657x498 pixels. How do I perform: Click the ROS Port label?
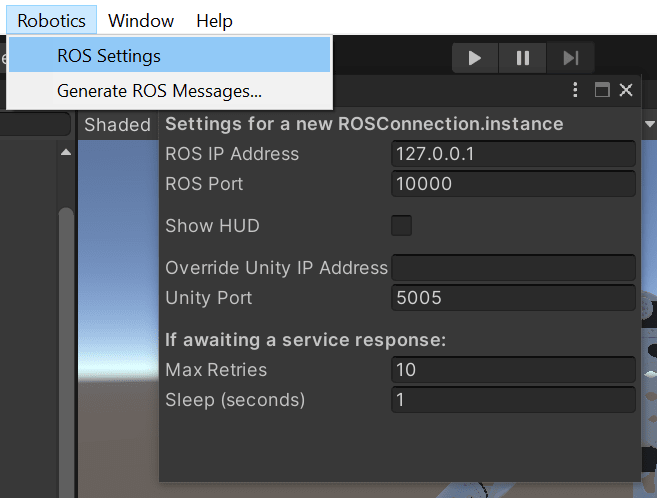click(204, 183)
